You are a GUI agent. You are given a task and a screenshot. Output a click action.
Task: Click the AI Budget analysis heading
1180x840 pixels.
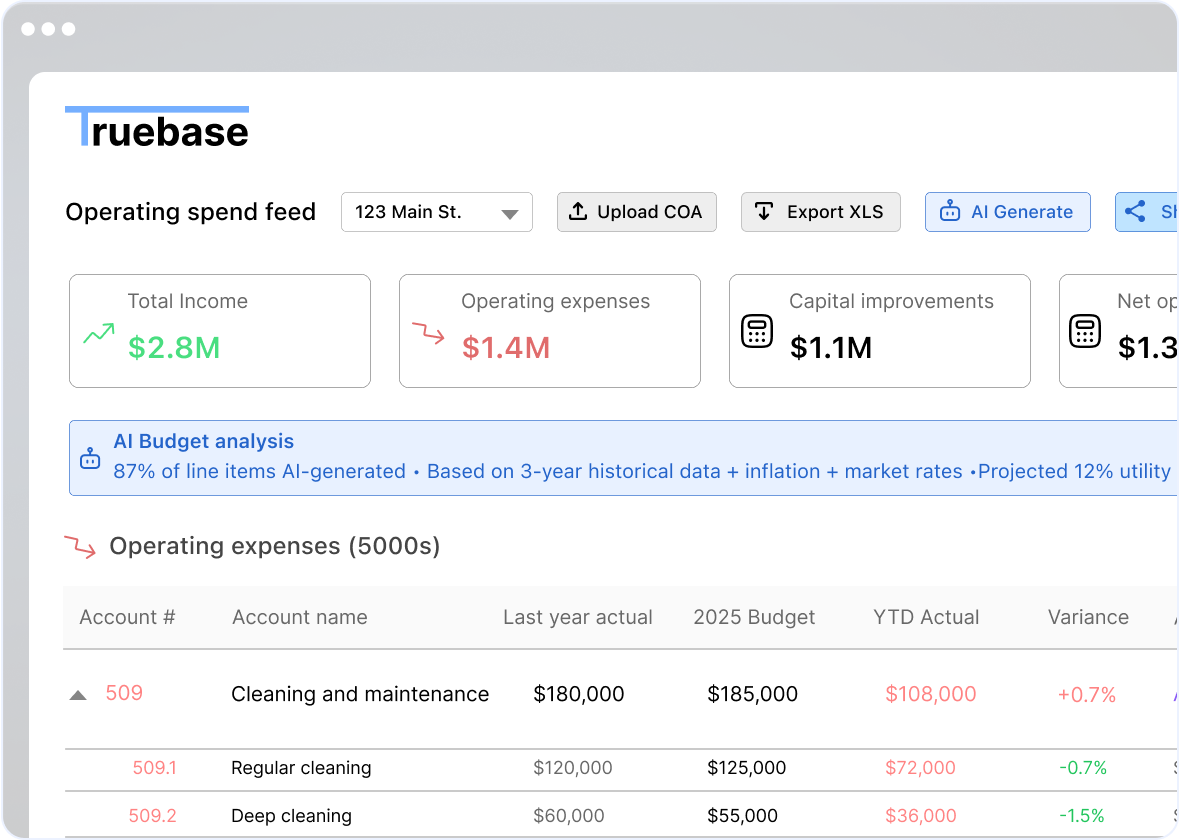coord(203,441)
